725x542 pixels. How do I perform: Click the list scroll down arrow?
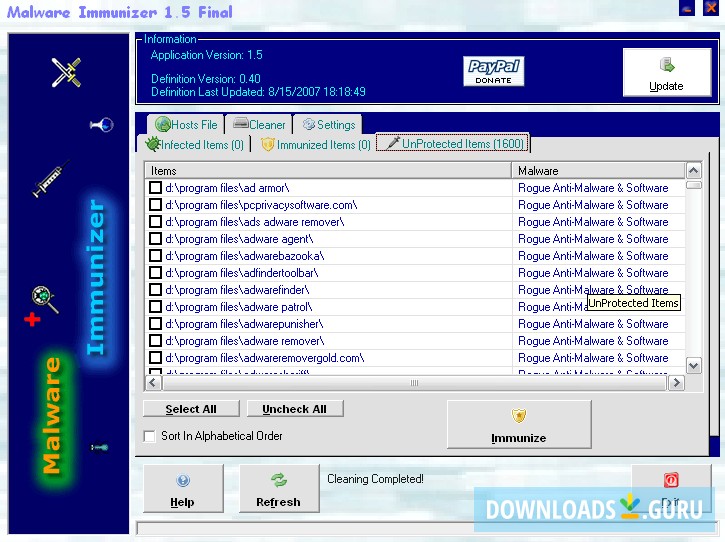tap(693, 366)
